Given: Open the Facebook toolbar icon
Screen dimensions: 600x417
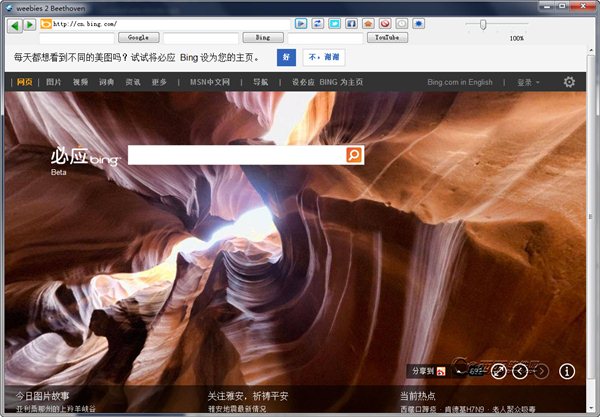Looking at the screenshot, I should 351,24.
